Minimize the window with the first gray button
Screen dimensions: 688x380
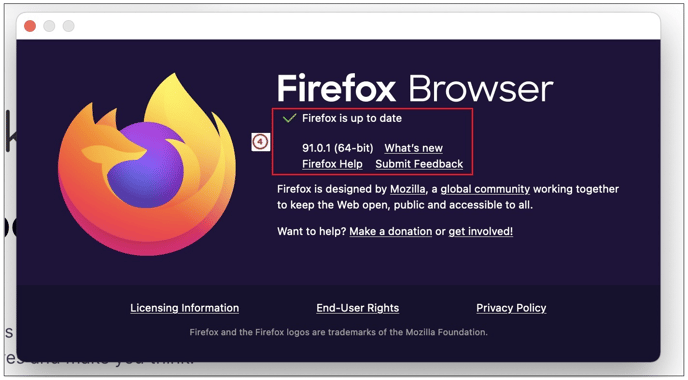coord(49,26)
